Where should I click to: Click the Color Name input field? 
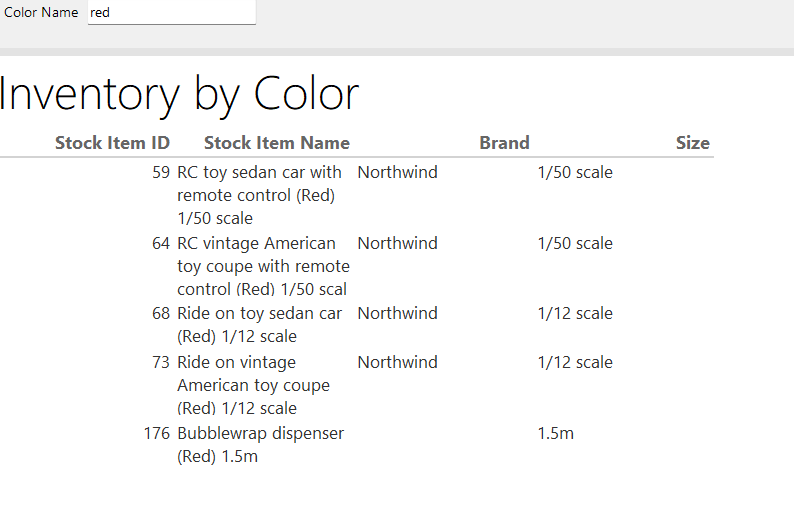(171, 13)
